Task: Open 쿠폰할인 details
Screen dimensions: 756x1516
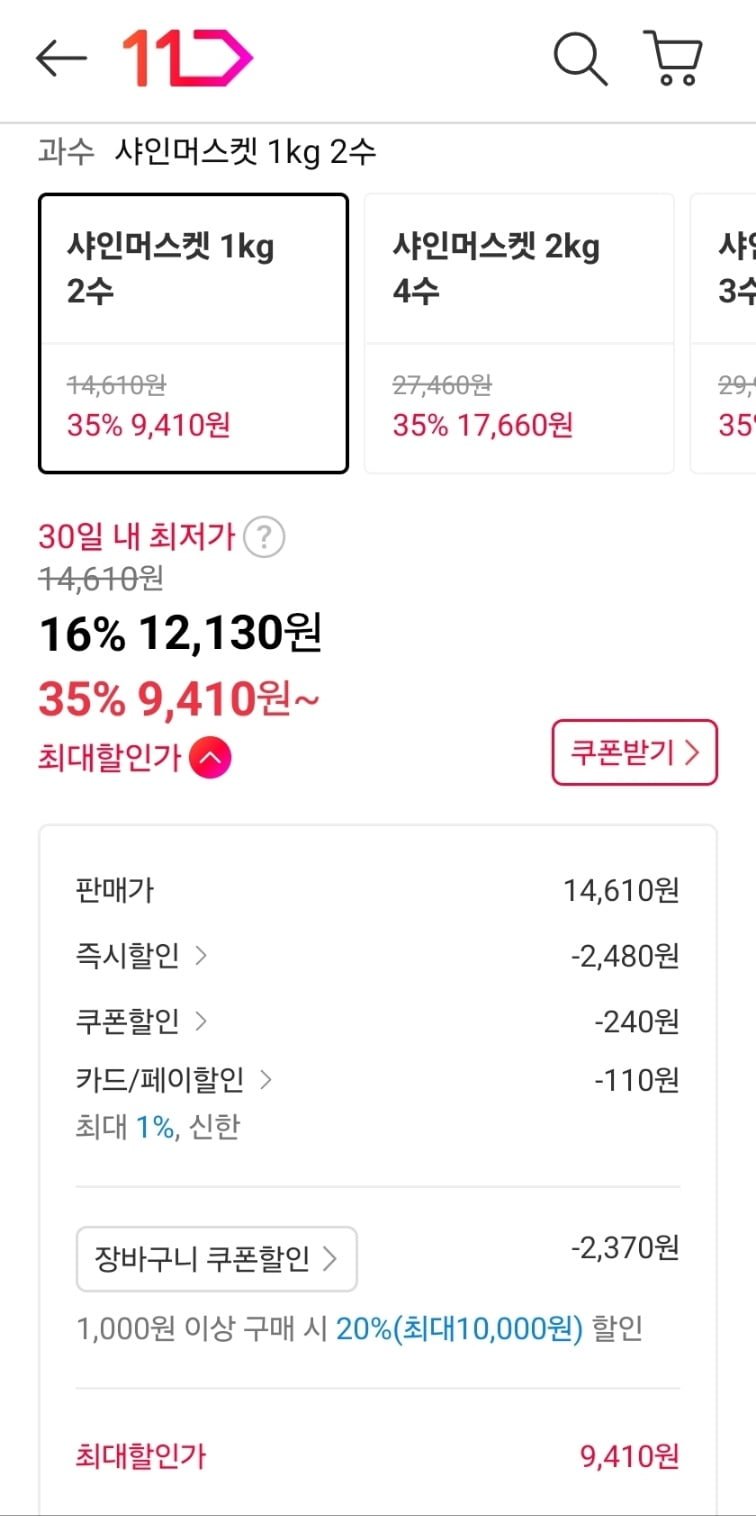Action: coord(142,1021)
